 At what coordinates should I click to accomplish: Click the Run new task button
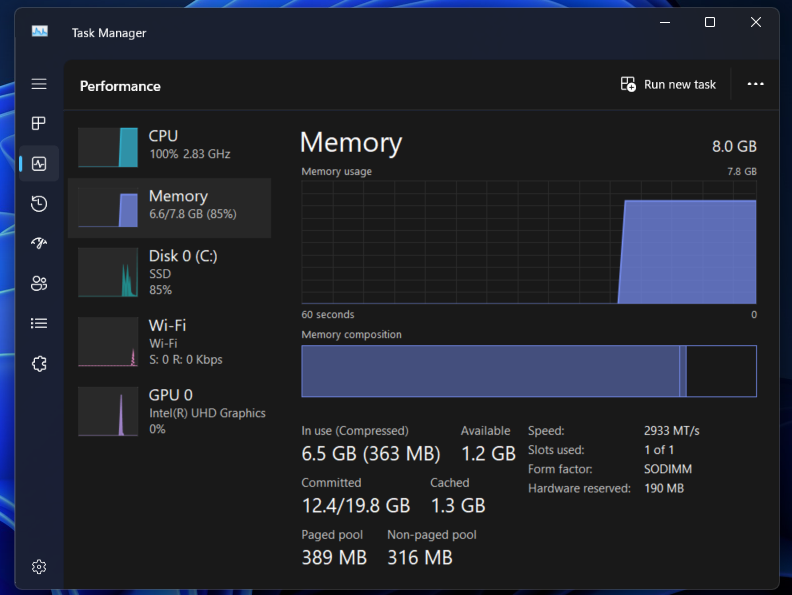click(x=668, y=85)
